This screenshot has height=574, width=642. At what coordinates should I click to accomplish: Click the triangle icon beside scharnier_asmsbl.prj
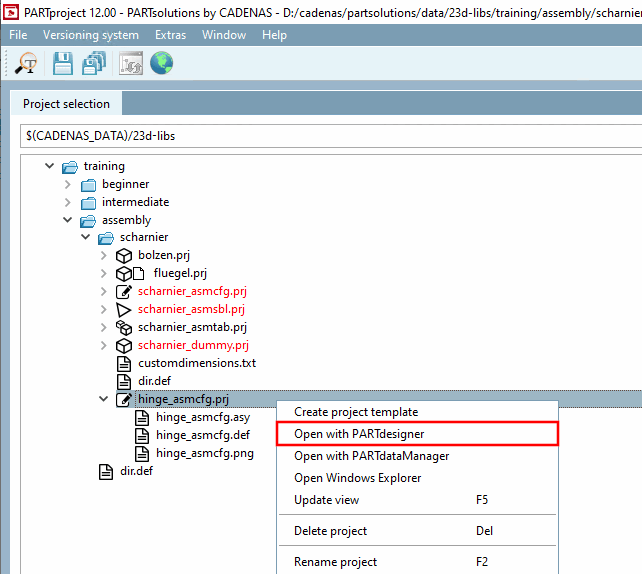123,310
